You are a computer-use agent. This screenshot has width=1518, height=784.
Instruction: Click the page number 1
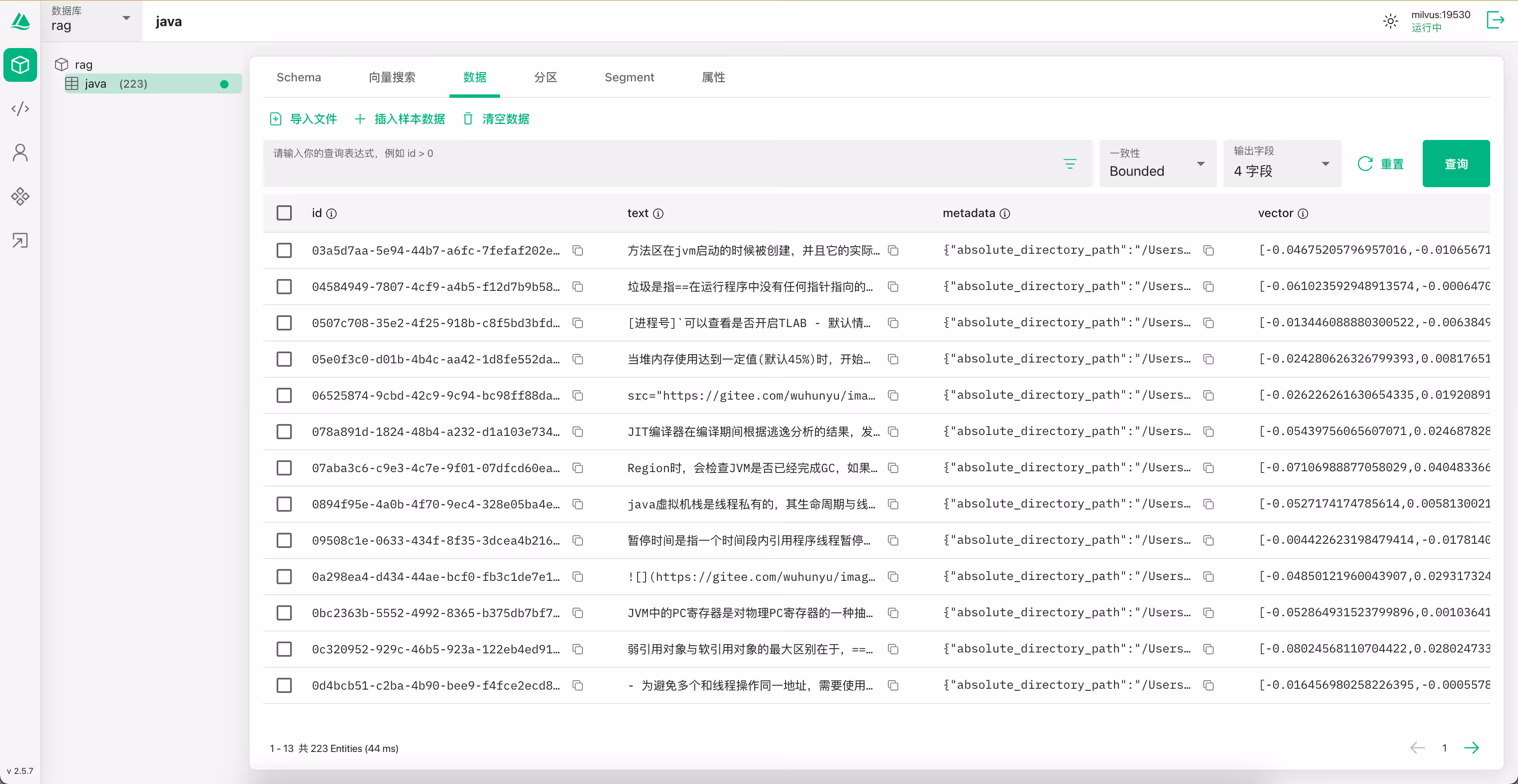coord(1444,747)
